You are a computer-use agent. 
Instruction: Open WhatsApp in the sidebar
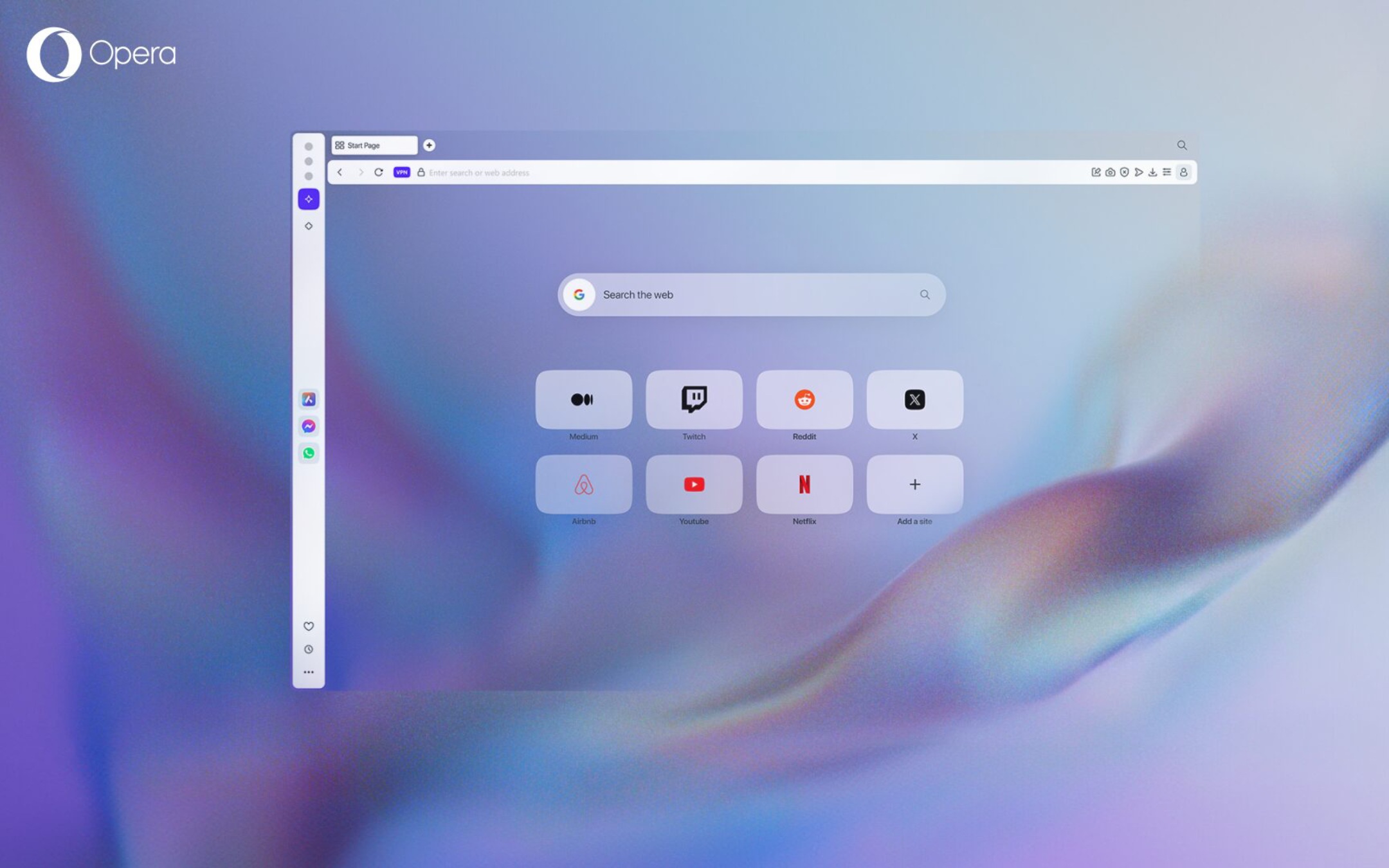(x=309, y=453)
